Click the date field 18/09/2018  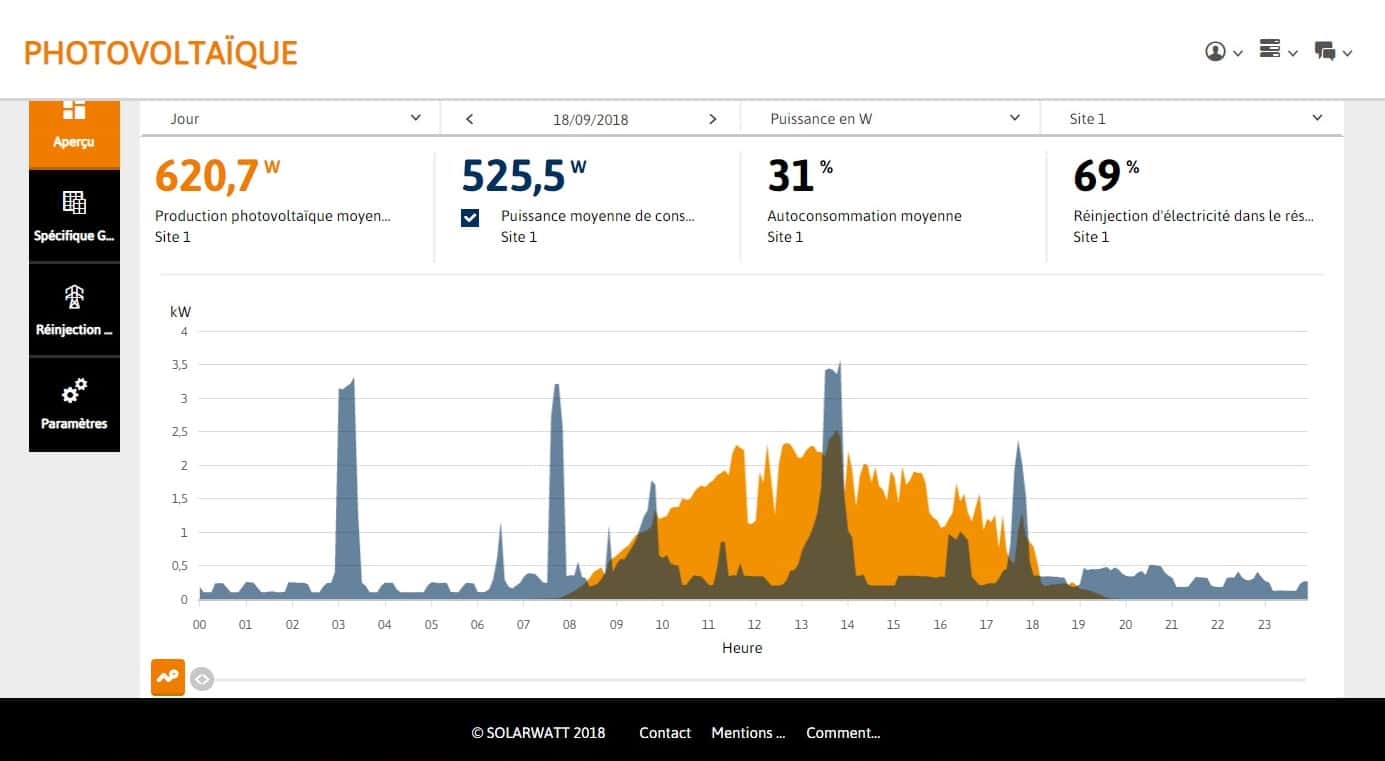590,119
